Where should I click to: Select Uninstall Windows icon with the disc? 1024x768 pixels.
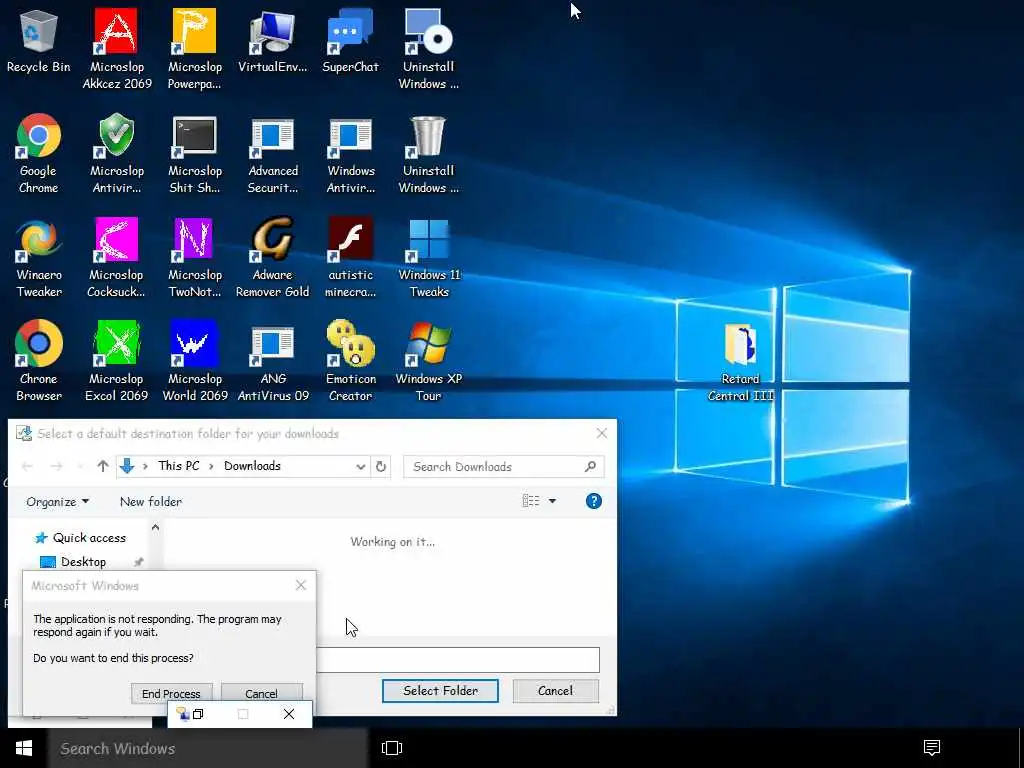coord(428,49)
